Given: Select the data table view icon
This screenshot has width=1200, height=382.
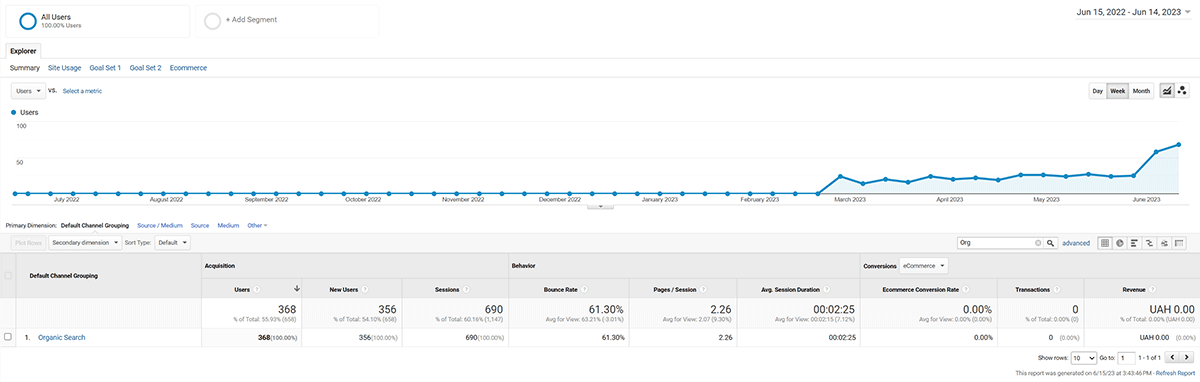Looking at the screenshot, I should click(x=1105, y=243).
